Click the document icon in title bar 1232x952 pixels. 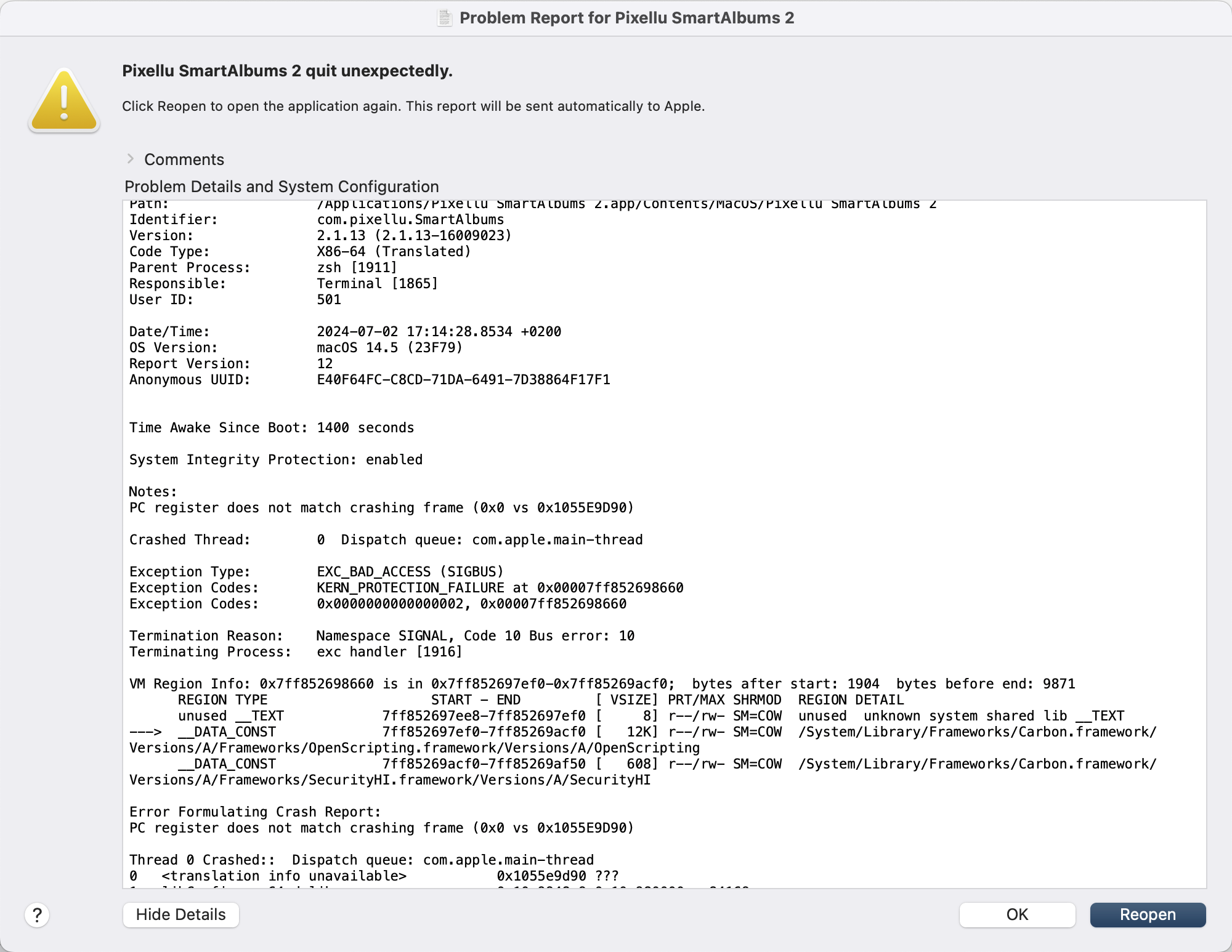[444, 18]
